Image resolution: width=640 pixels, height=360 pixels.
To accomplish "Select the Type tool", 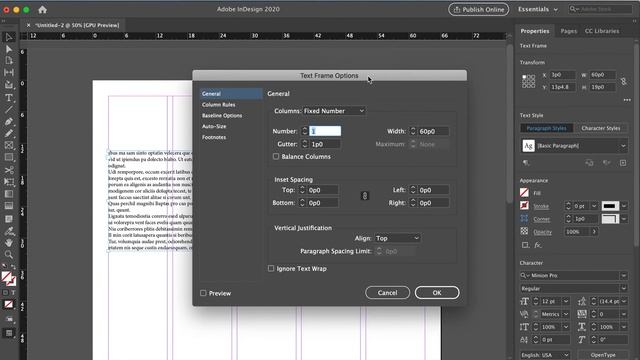I will pyautogui.click(x=9, y=98).
